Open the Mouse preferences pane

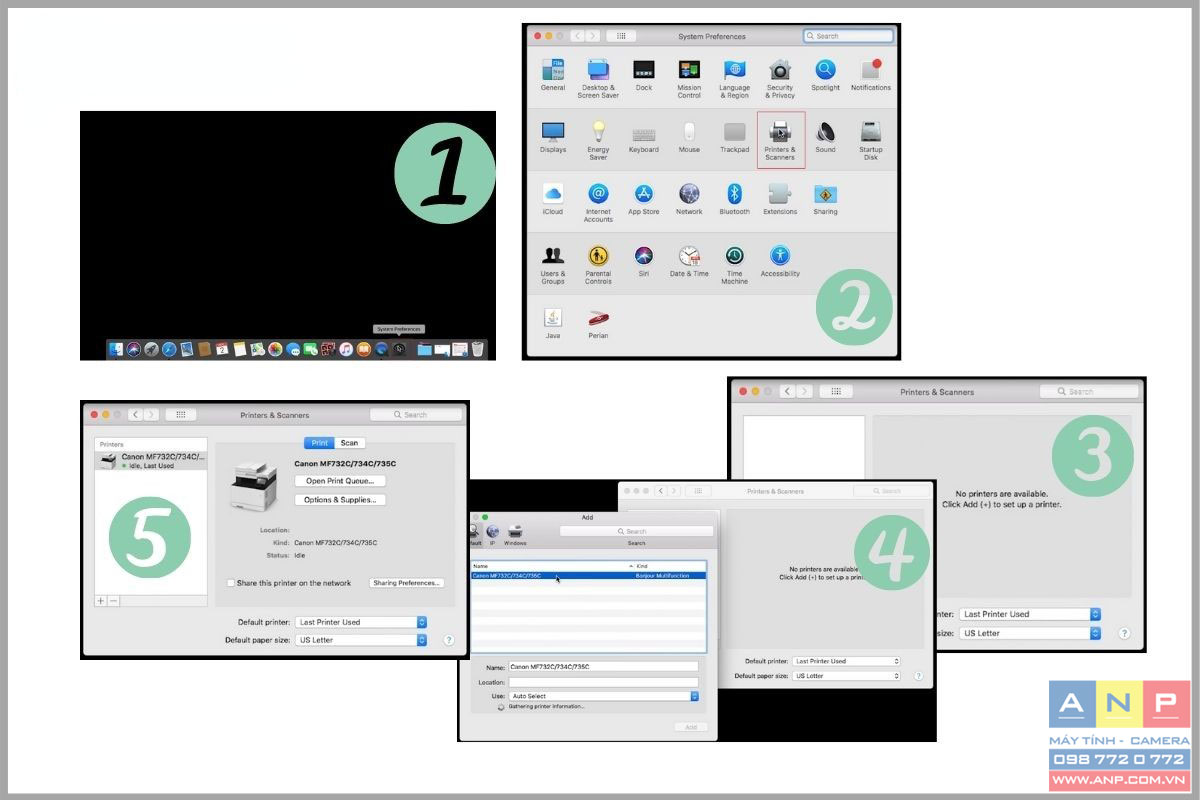click(689, 138)
